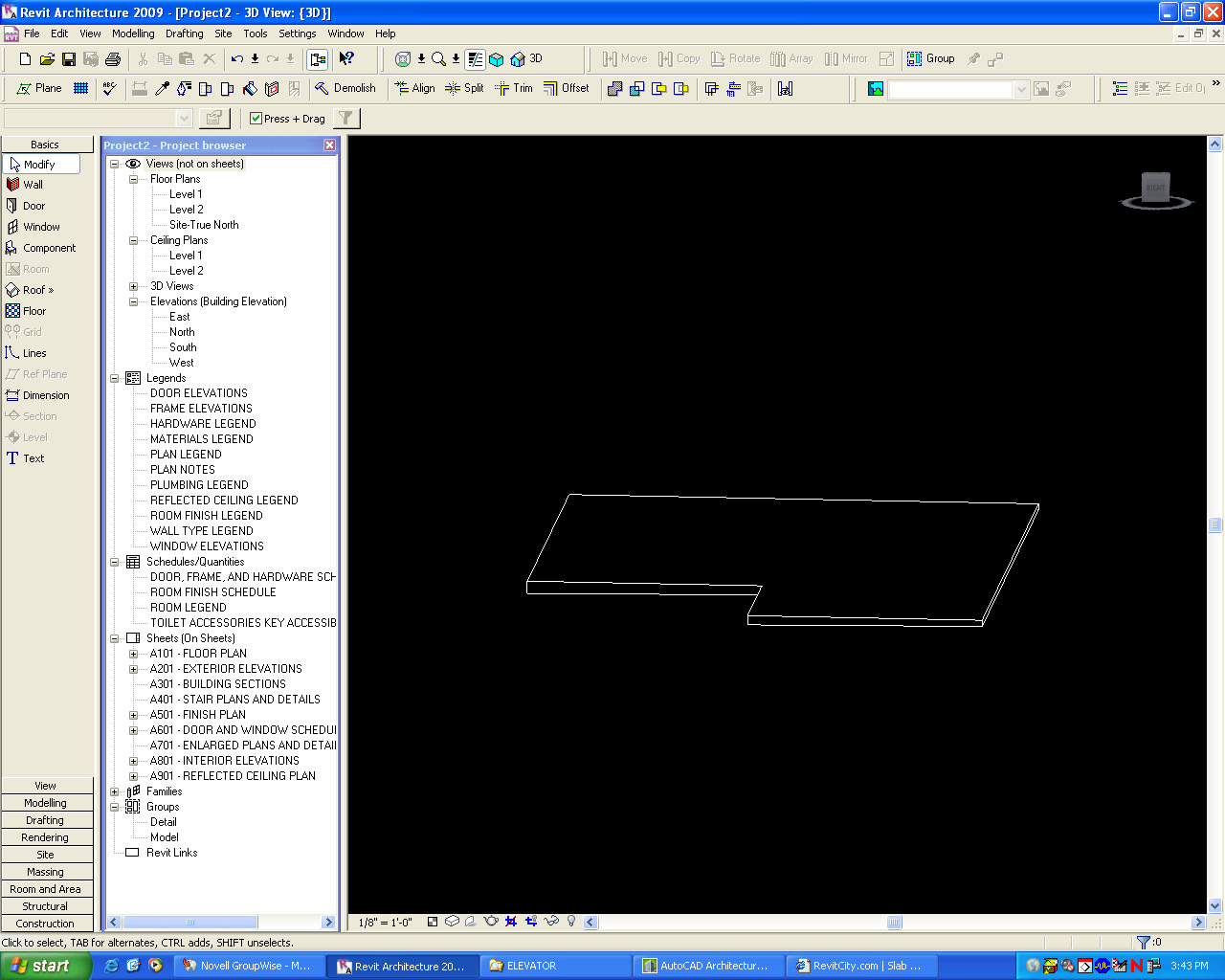Image resolution: width=1225 pixels, height=980 pixels.
Task: Click the ViewCube in the 3D view
Action: coord(1156,188)
